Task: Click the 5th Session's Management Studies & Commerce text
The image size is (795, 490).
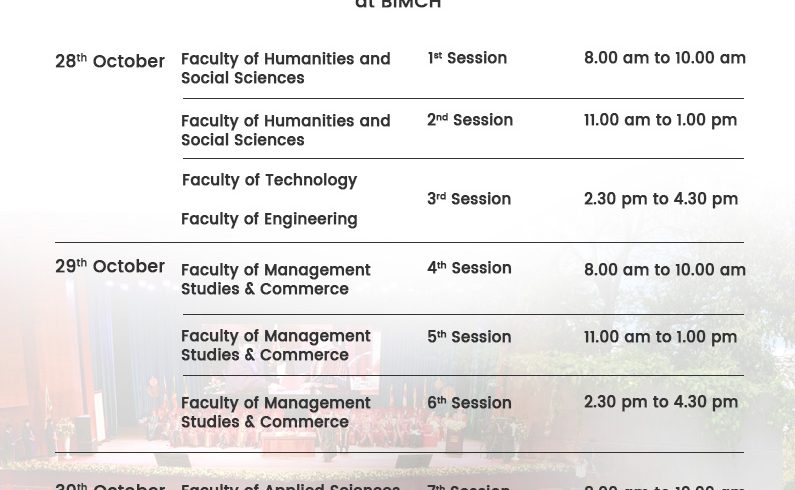Action: 275,345
